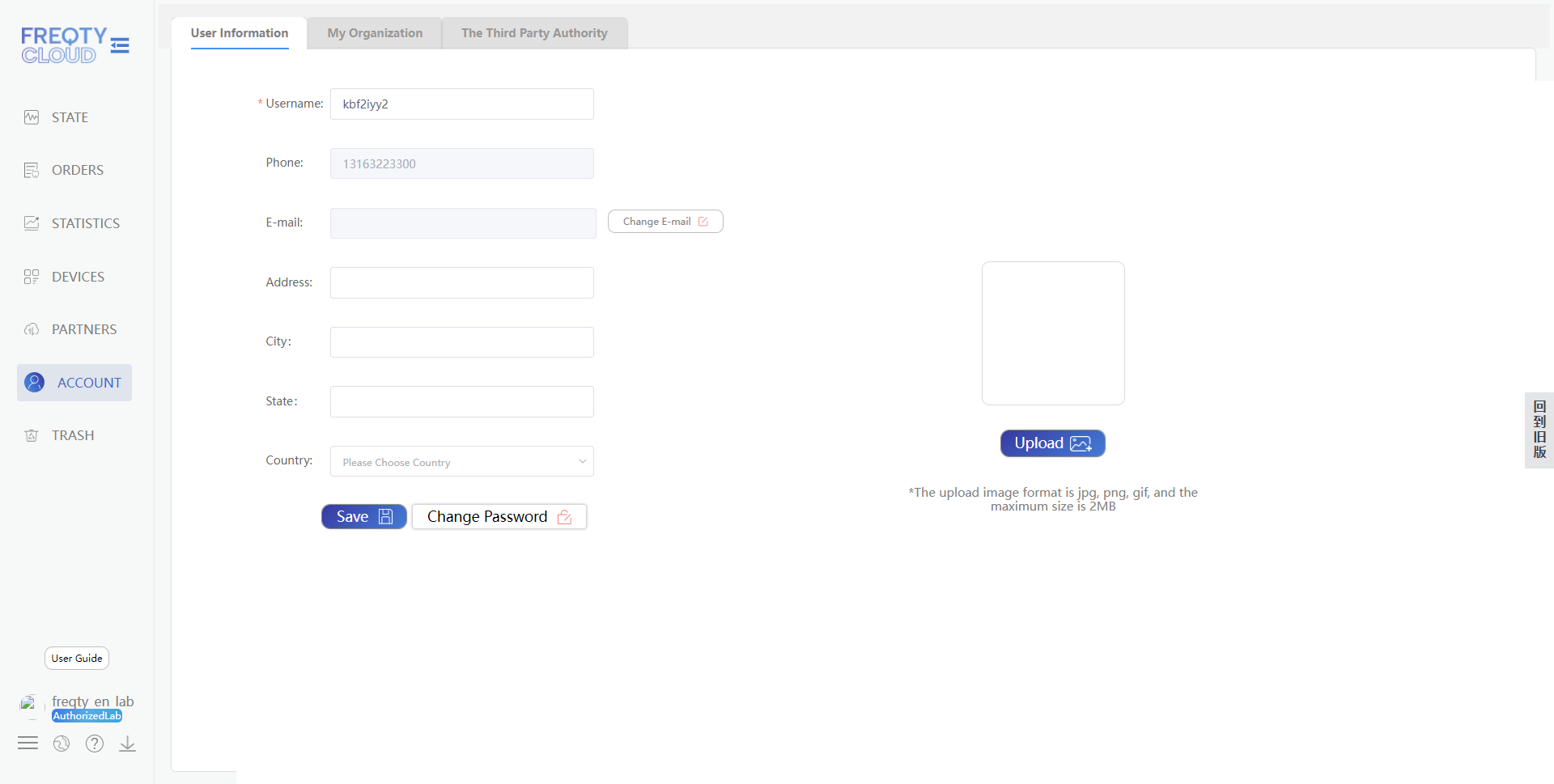The height and width of the screenshot is (784, 1554).
Task: Expand the Country dropdown
Action: click(461, 462)
